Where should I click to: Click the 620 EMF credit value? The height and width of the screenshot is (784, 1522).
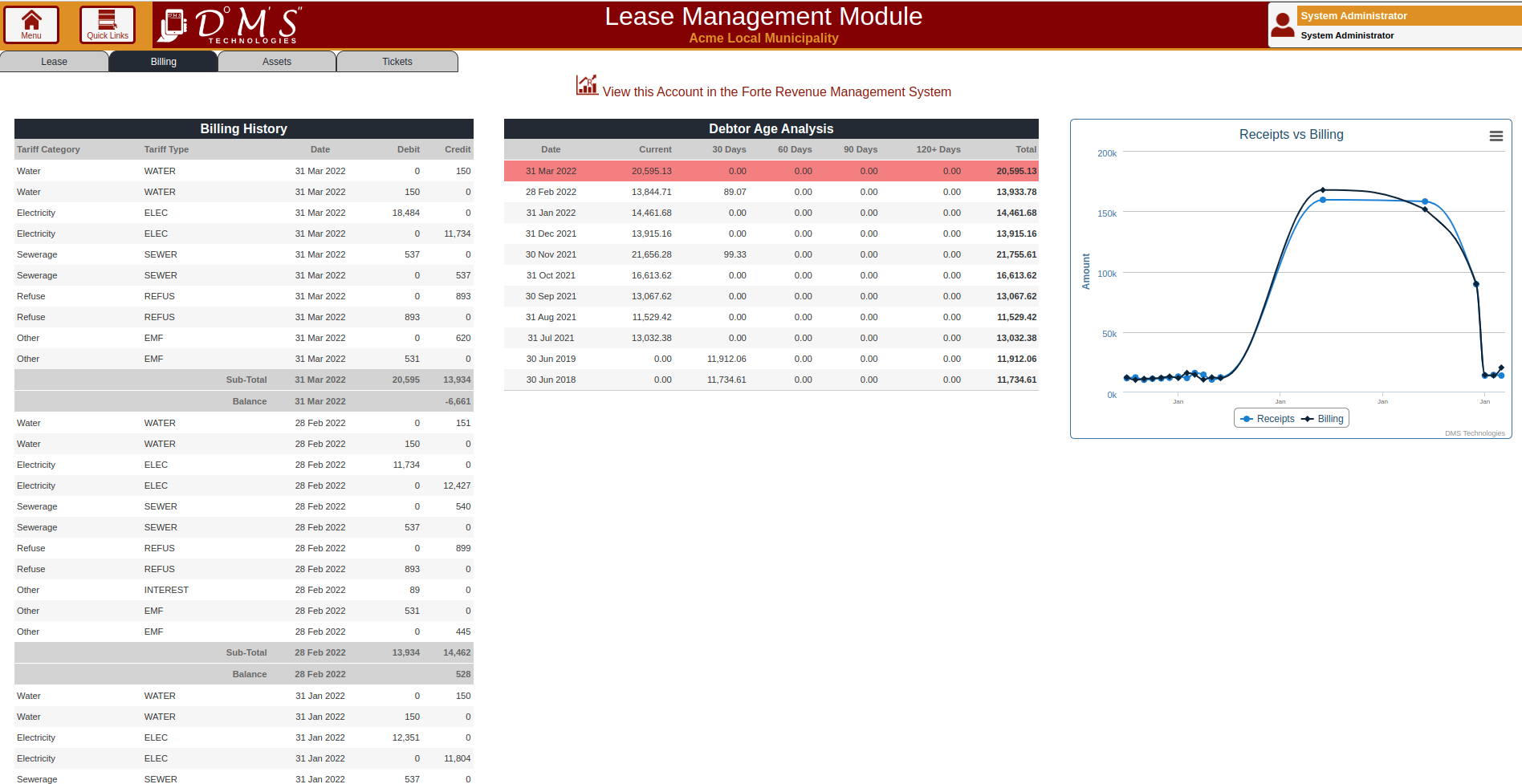463,338
